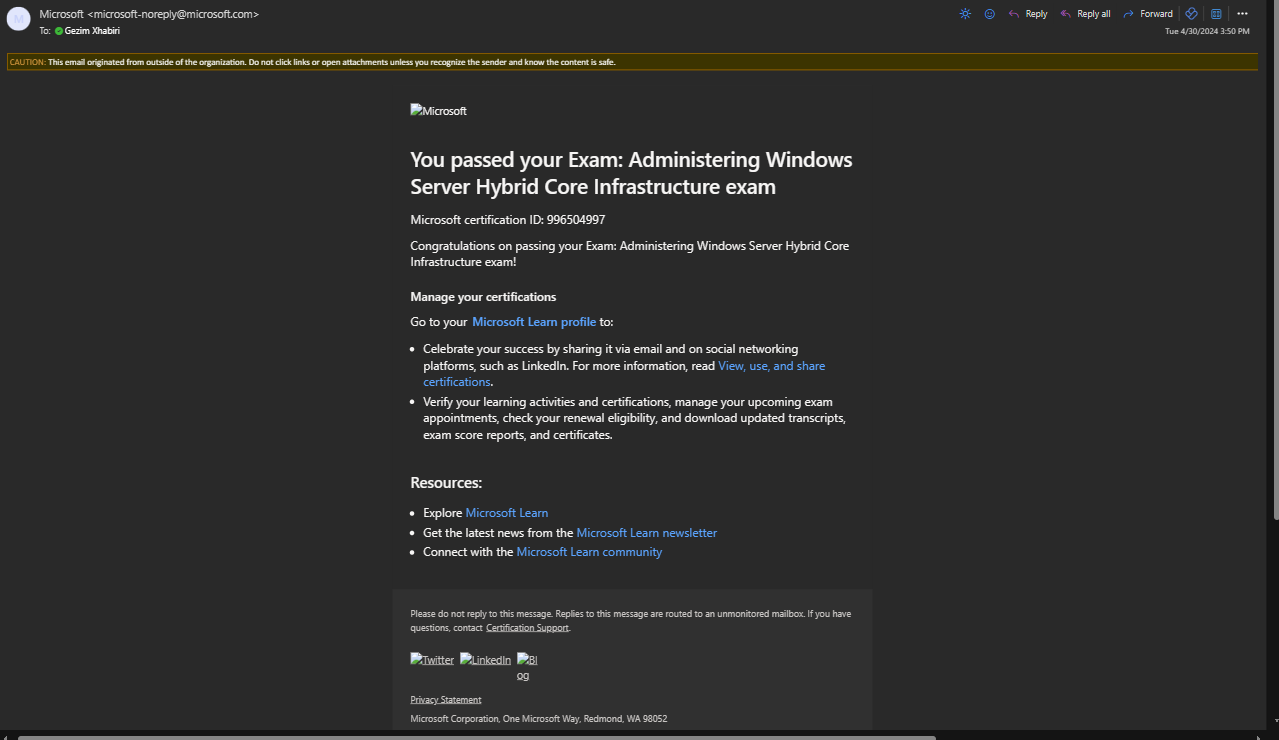Click the Microsoft Corporation address line
This screenshot has width=1279, height=740.
pos(538,719)
